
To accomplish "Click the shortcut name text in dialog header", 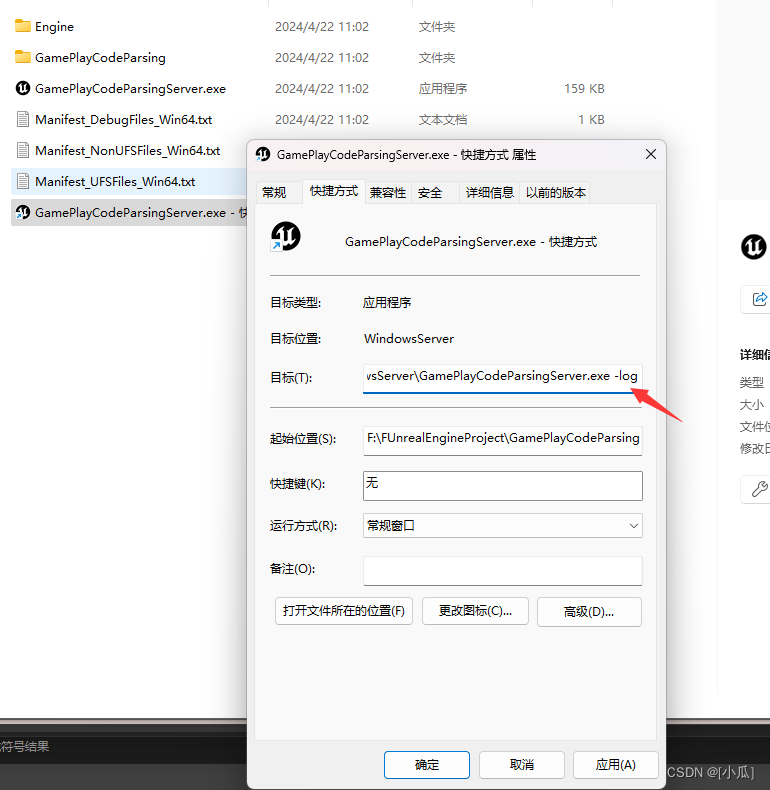I will click(471, 242).
